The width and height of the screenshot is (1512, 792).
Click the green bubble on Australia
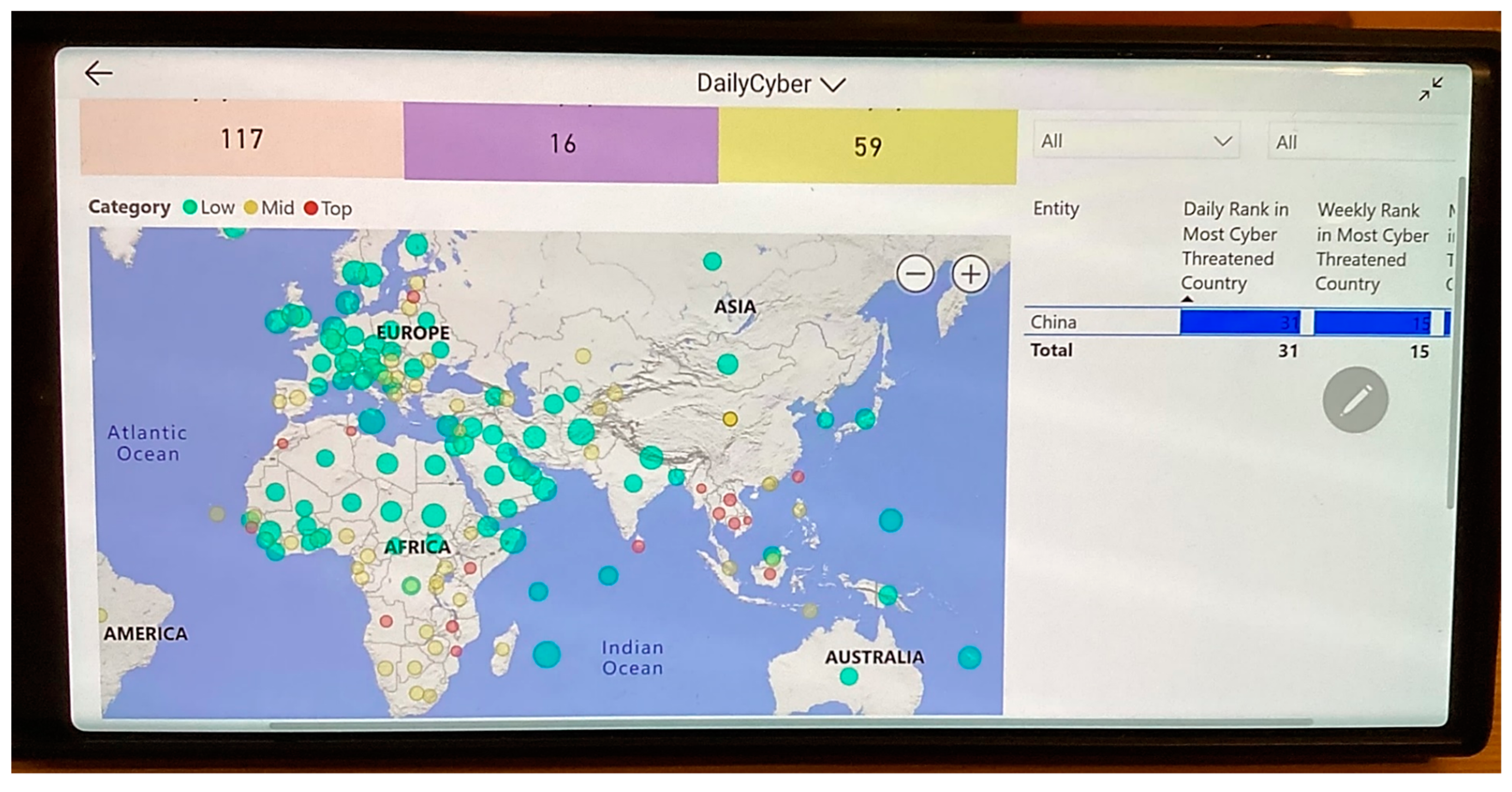click(x=849, y=676)
